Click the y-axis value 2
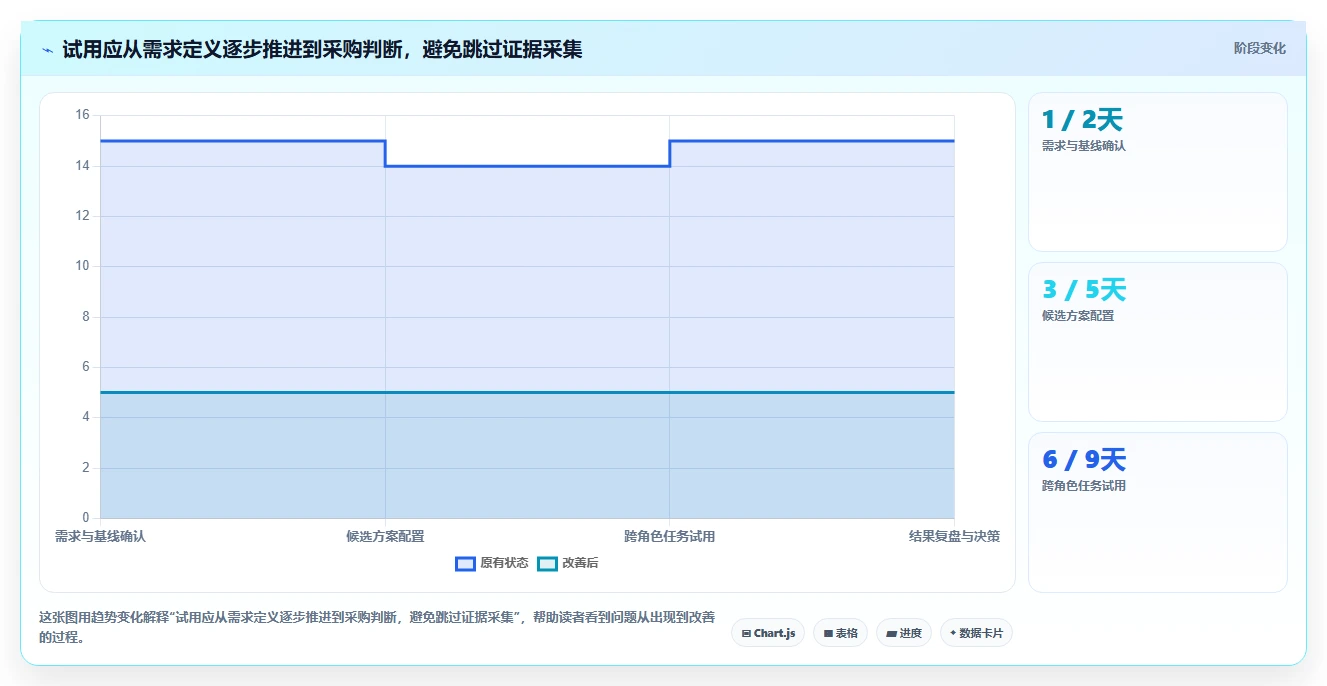This screenshot has height=686, width=1327. pos(86,468)
